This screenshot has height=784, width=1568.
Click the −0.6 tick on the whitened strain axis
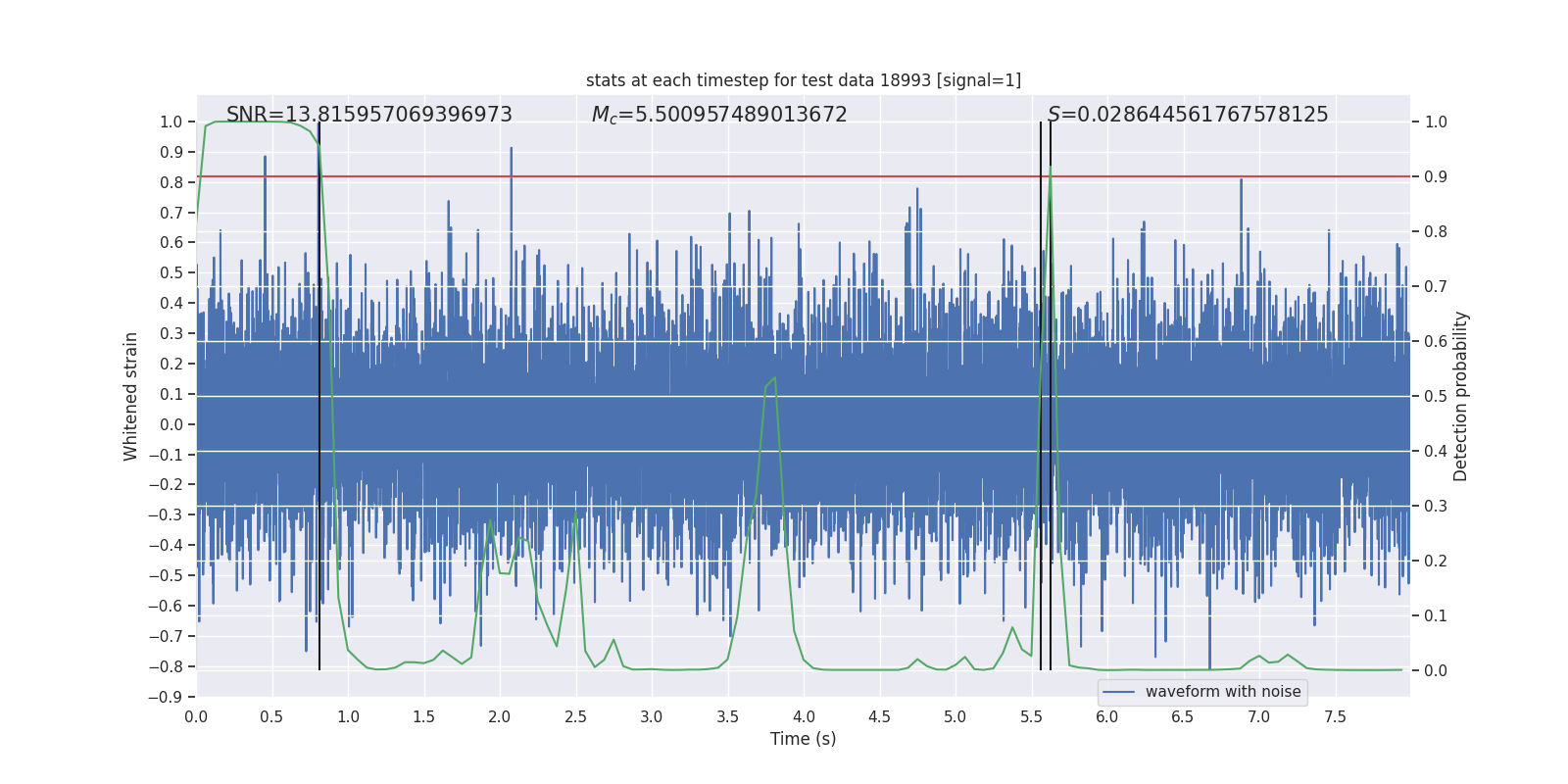point(166,607)
